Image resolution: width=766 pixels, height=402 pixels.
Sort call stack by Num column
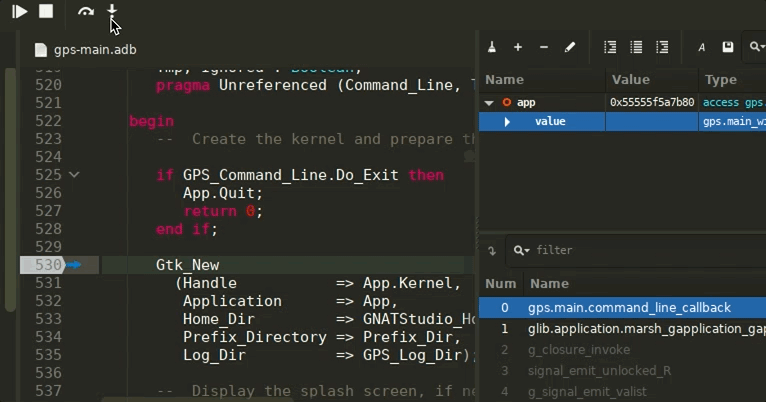pos(501,284)
